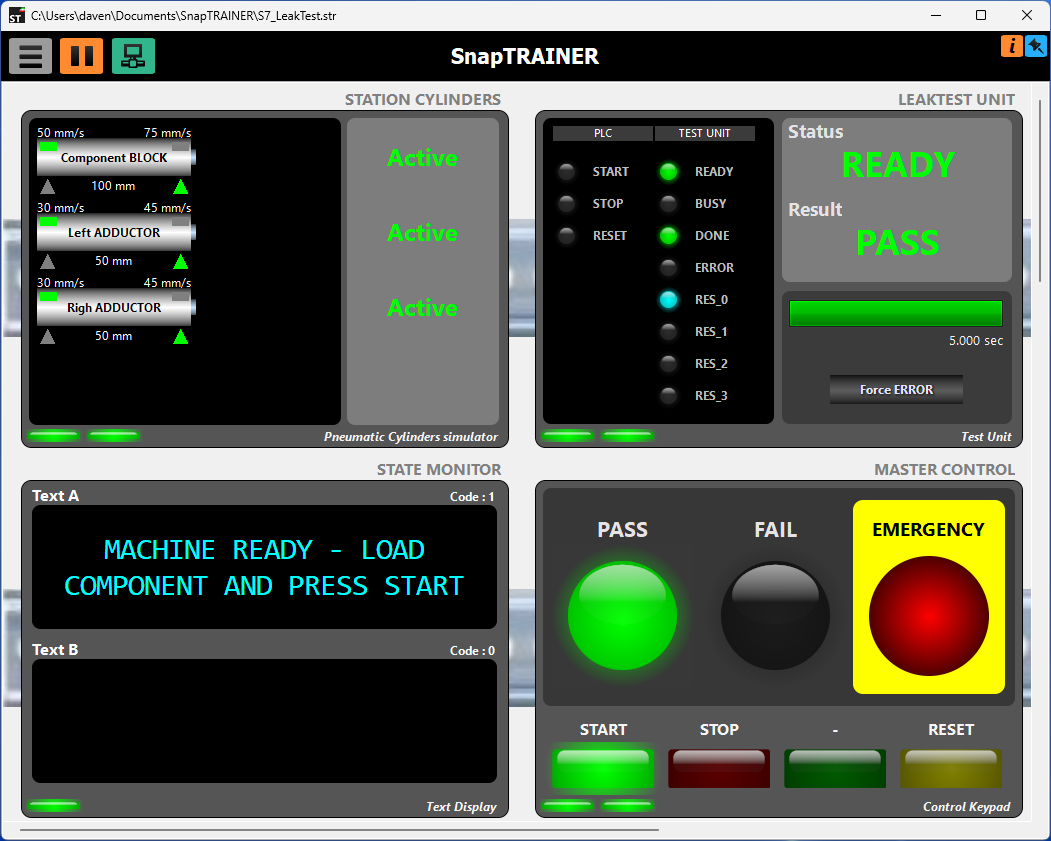Click the Text A display message

click(x=264, y=568)
